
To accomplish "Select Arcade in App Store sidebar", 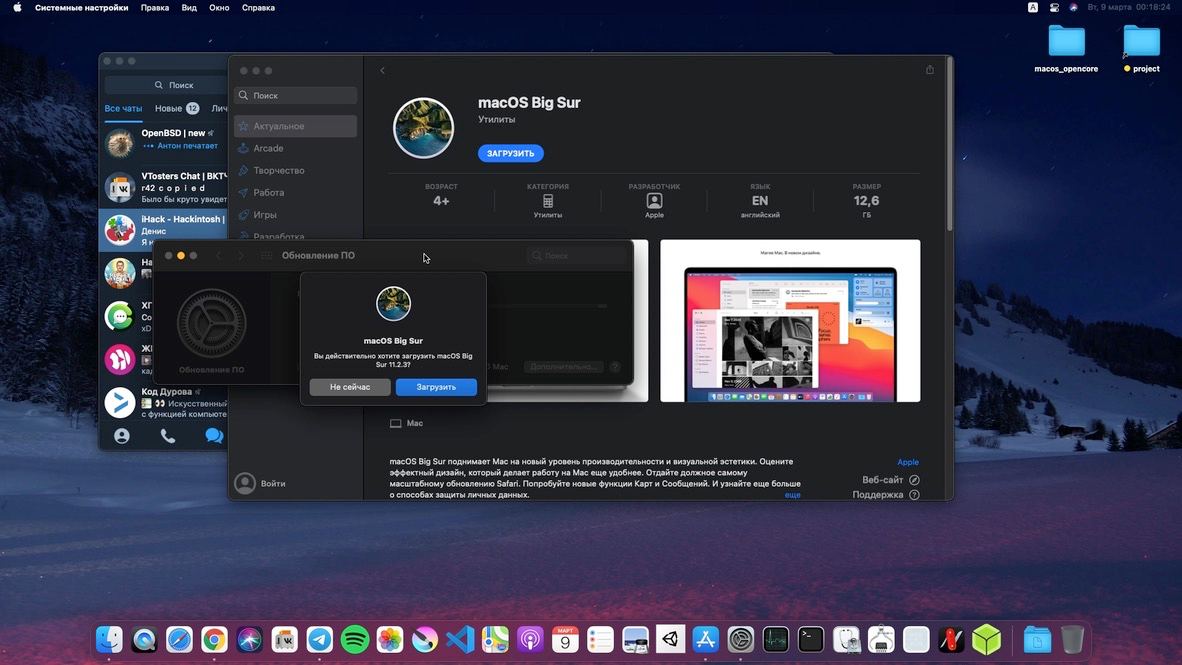I will point(296,149).
